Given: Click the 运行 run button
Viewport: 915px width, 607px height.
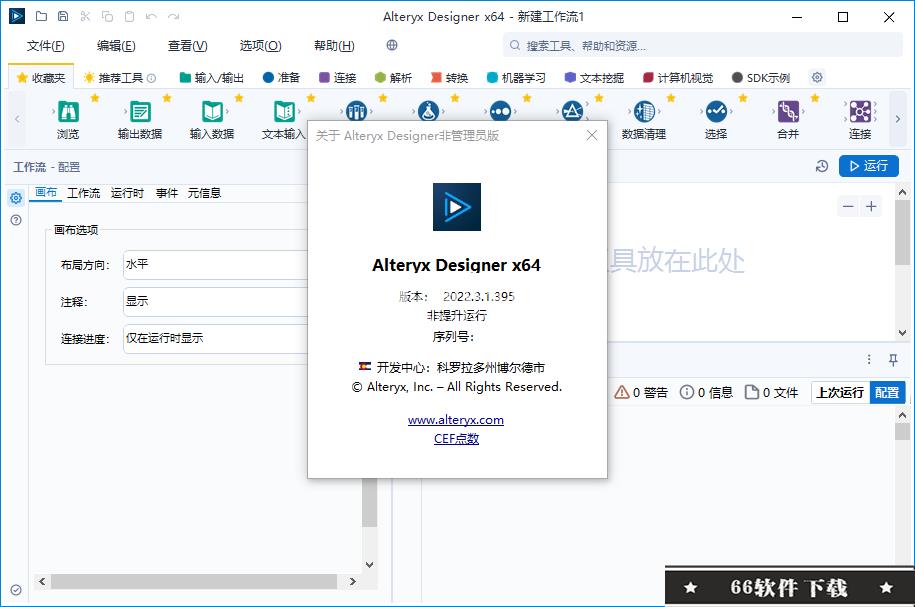Looking at the screenshot, I should click(x=868, y=166).
